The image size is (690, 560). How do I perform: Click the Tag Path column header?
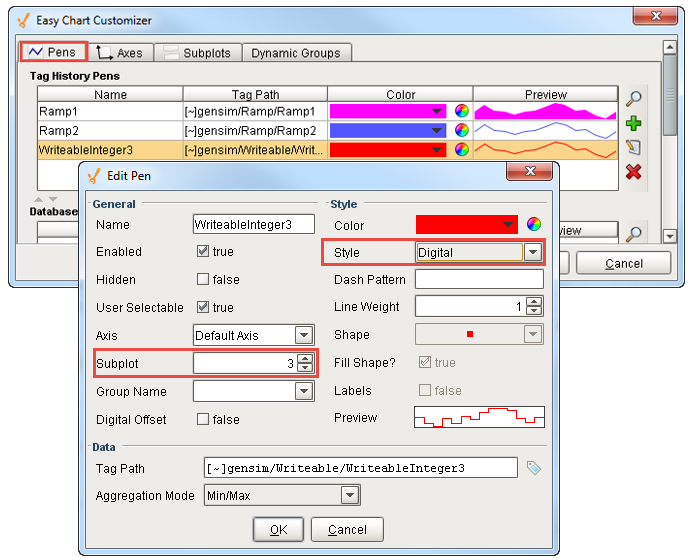255,94
